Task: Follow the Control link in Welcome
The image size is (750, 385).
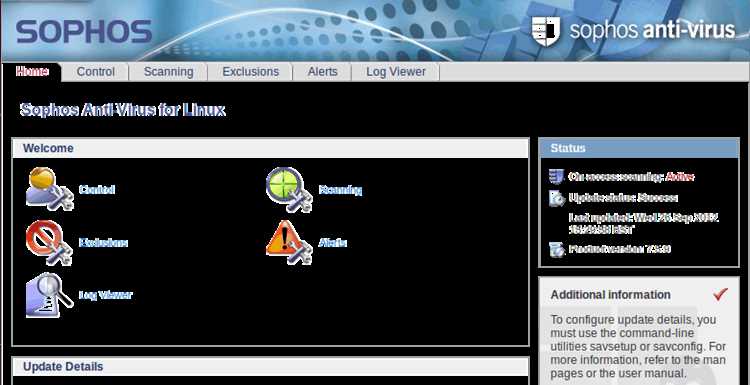Action: tap(97, 189)
